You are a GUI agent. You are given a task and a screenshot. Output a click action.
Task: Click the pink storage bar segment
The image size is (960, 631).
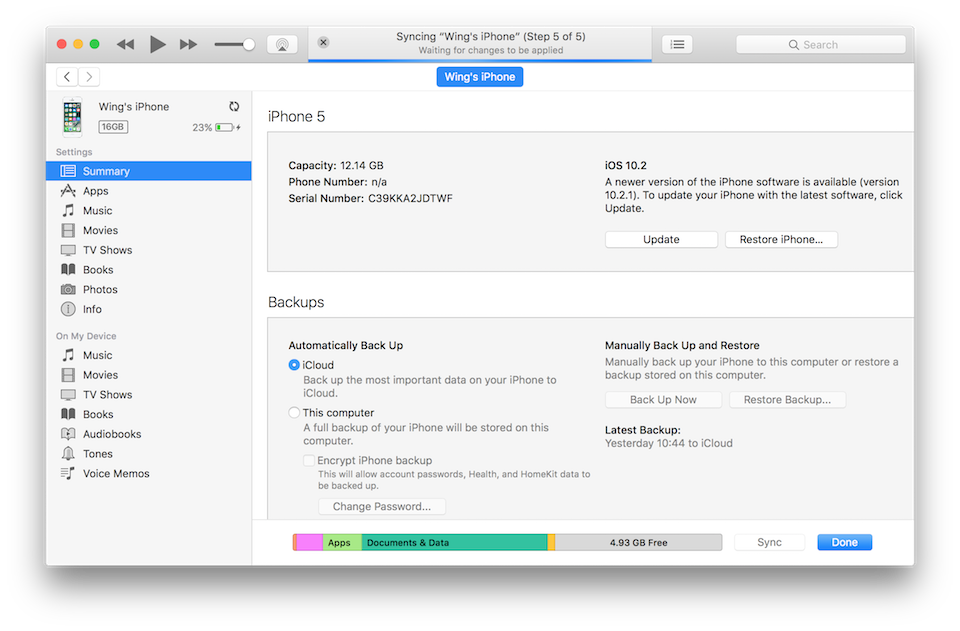click(310, 542)
